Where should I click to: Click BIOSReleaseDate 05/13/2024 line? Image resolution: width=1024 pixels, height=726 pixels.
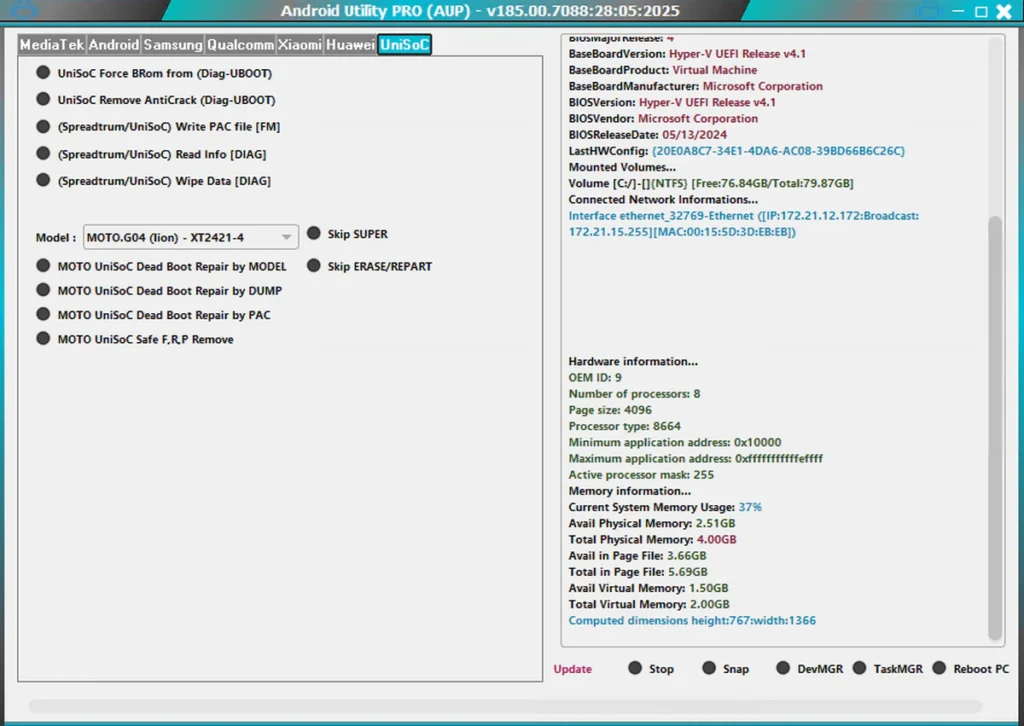648,134
